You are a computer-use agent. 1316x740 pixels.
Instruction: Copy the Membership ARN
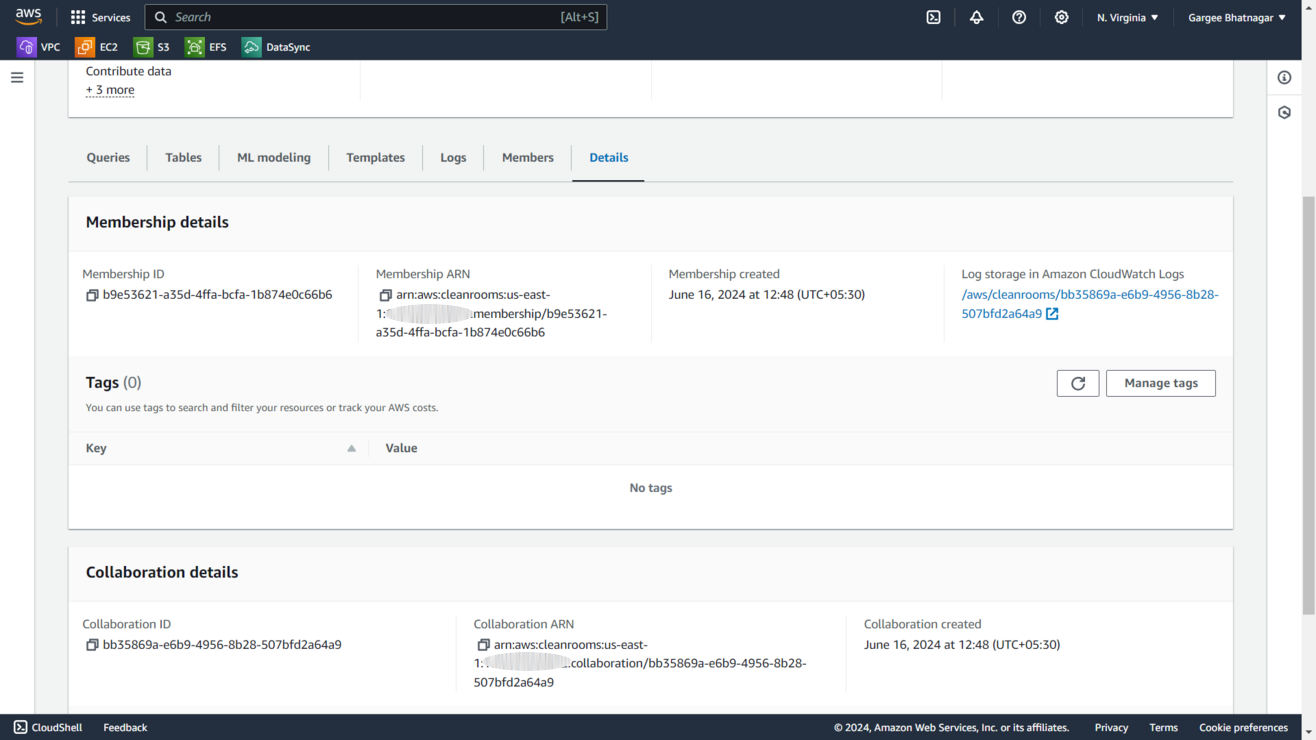click(385, 295)
